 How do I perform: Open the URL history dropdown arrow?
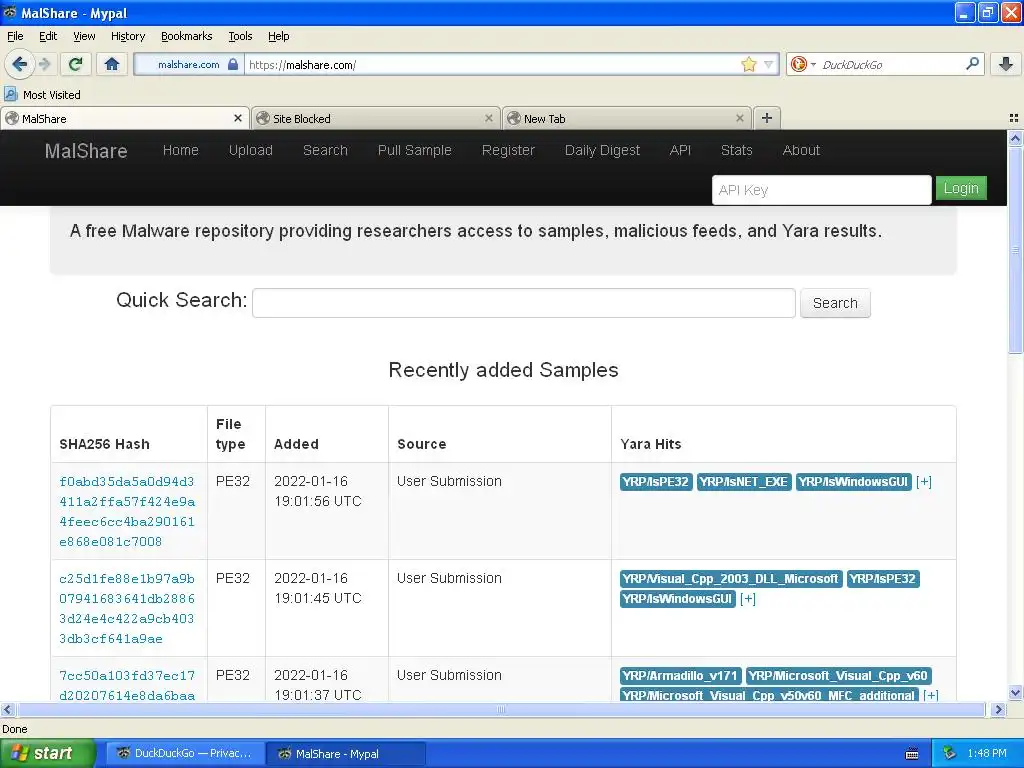[769, 64]
